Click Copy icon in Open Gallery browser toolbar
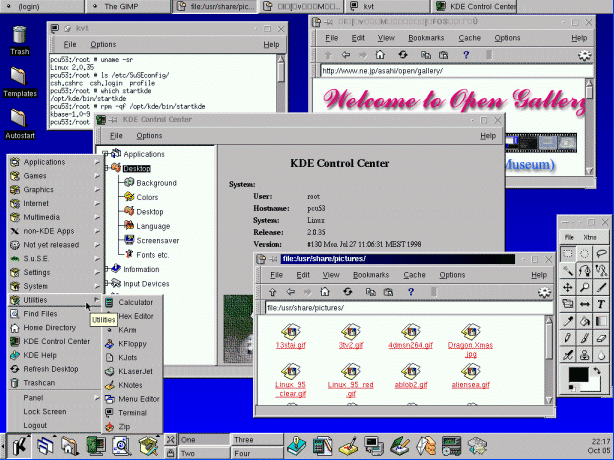Image resolution: width=614 pixels, height=460 pixels. (426, 55)
